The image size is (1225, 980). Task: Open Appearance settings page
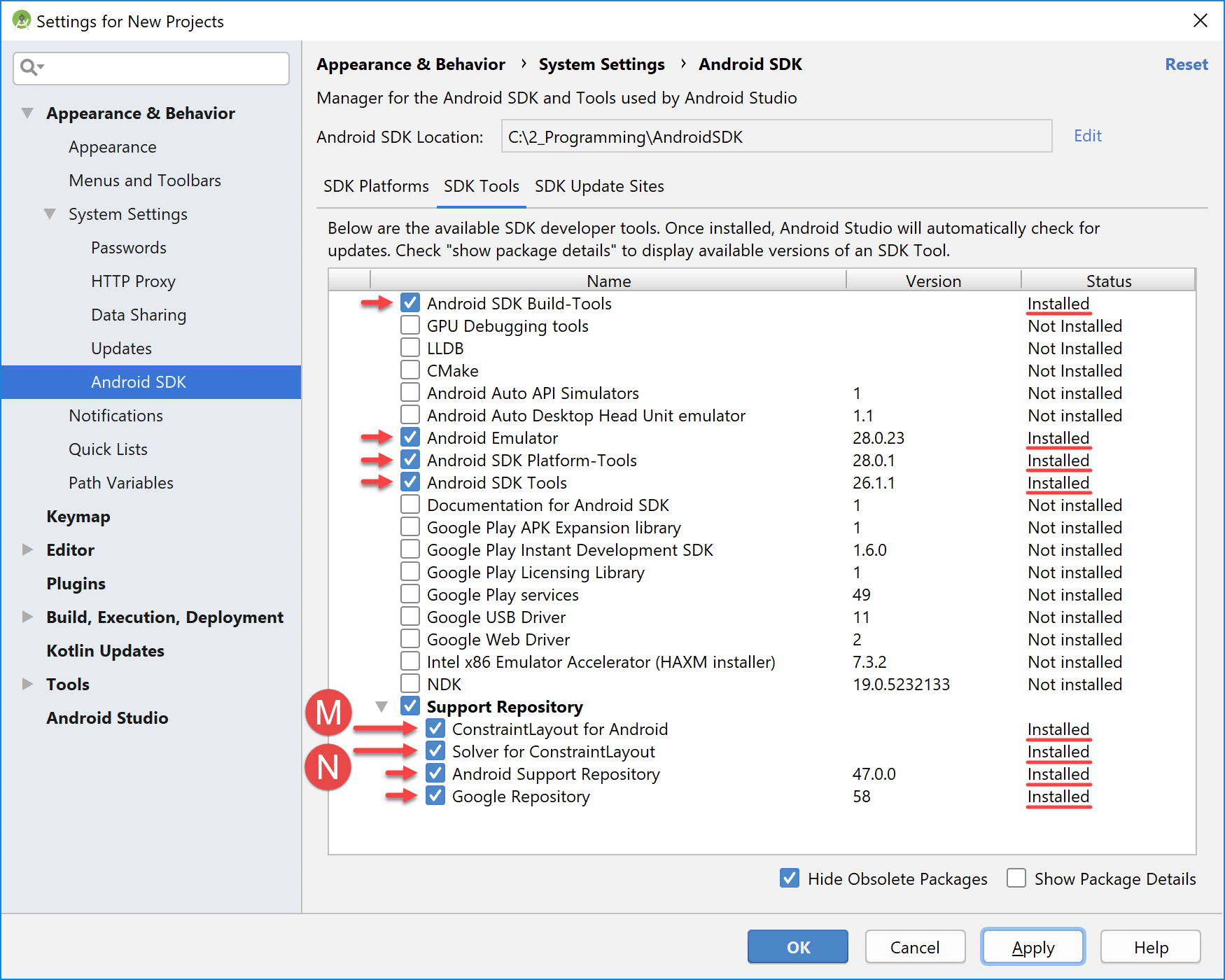tap(113, 147)
